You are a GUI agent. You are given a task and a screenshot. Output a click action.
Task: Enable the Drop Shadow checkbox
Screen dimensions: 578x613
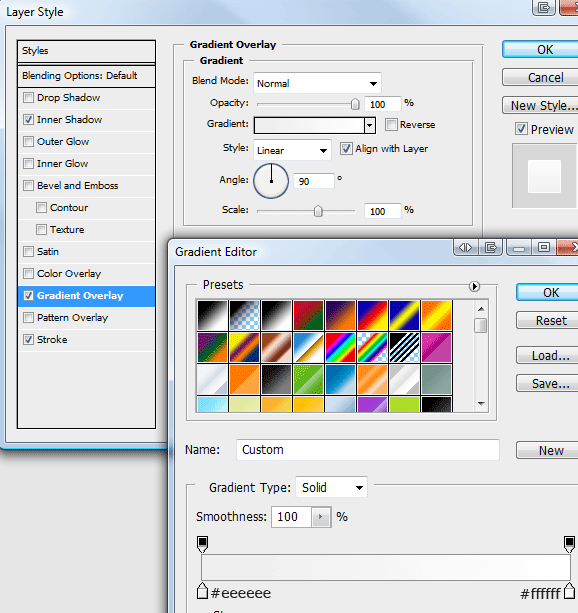tap(28, 97)
